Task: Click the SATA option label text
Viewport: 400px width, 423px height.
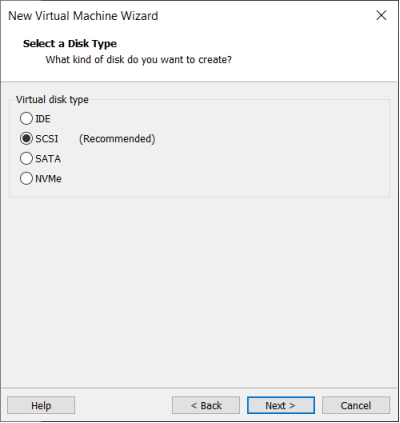Action: [48, 159]
